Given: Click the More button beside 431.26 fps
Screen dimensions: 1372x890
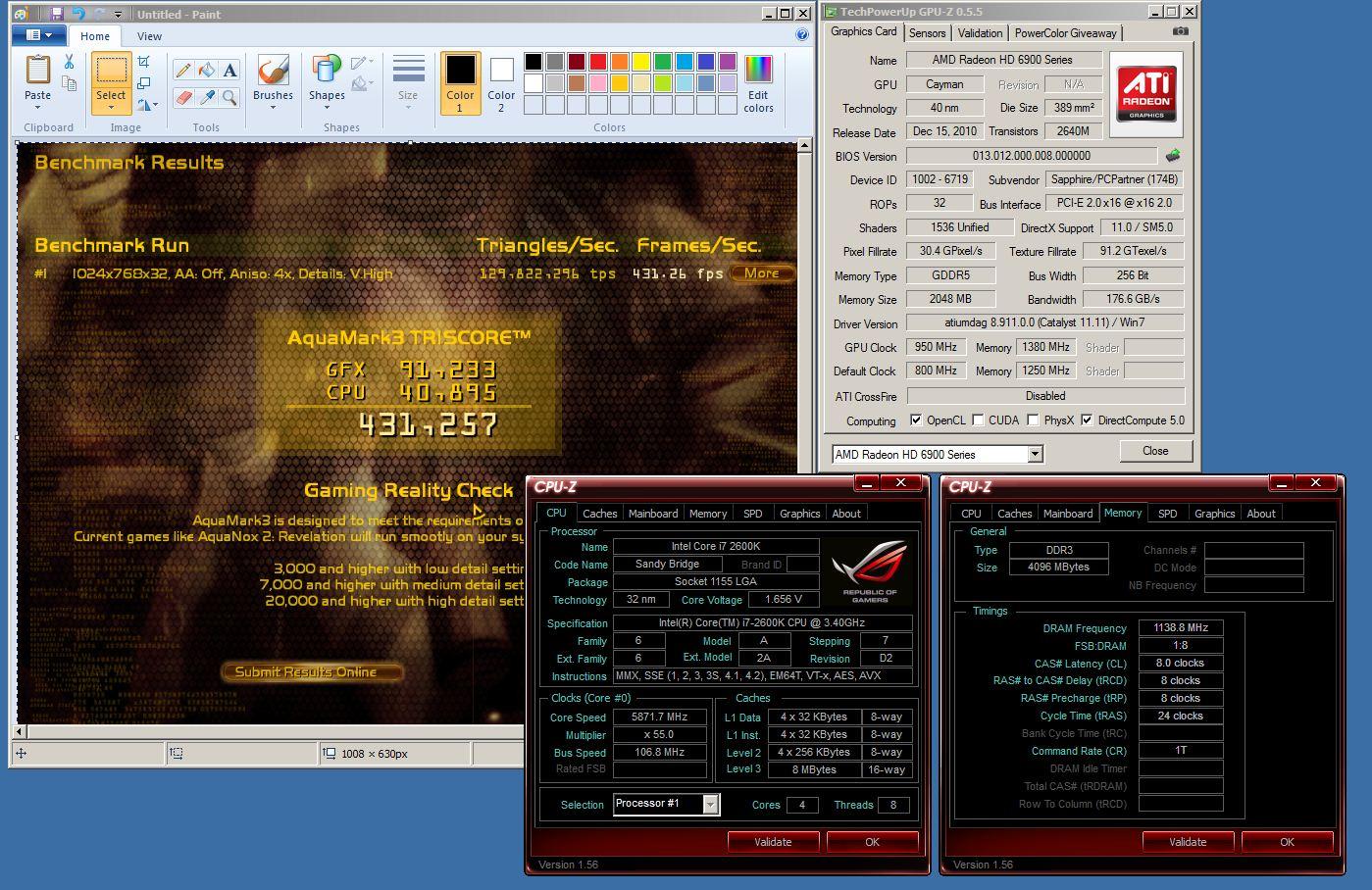Looking at the screenshot, I should tap(762, 273).
